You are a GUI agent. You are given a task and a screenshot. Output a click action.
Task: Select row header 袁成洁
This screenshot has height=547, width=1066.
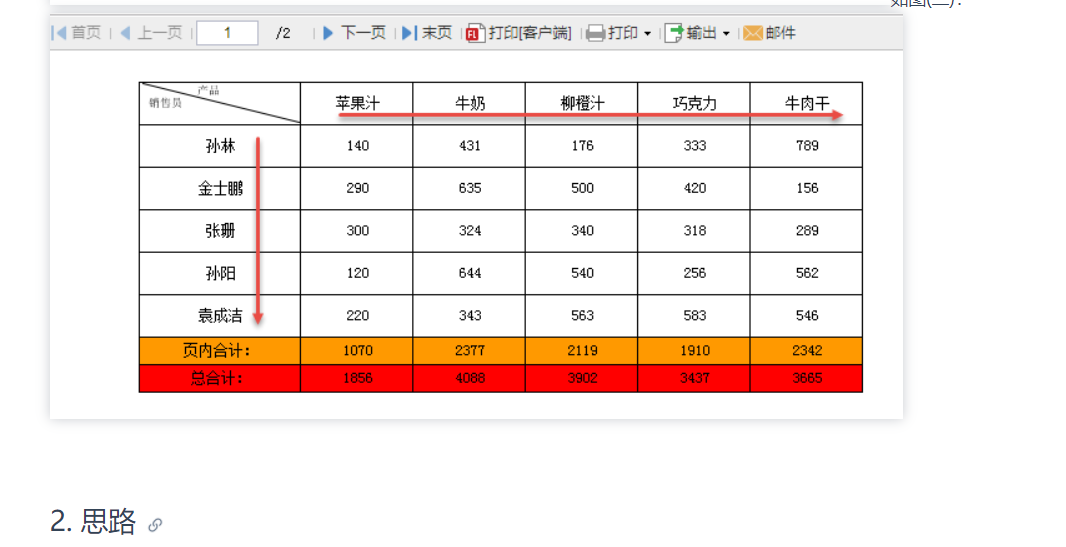[x=220, y=316]
